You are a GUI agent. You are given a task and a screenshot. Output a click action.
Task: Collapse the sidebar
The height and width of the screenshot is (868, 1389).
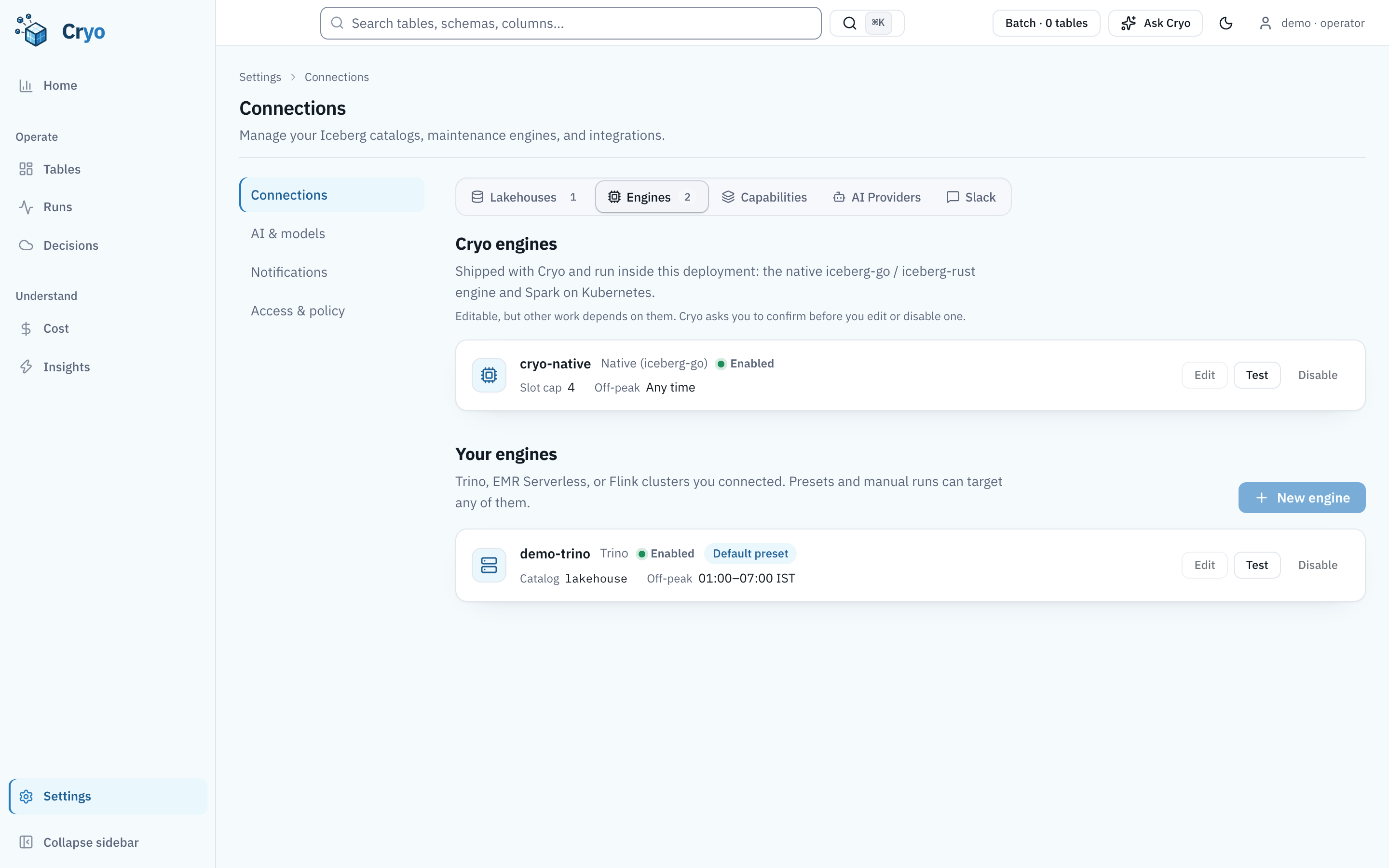pos(108,842)
